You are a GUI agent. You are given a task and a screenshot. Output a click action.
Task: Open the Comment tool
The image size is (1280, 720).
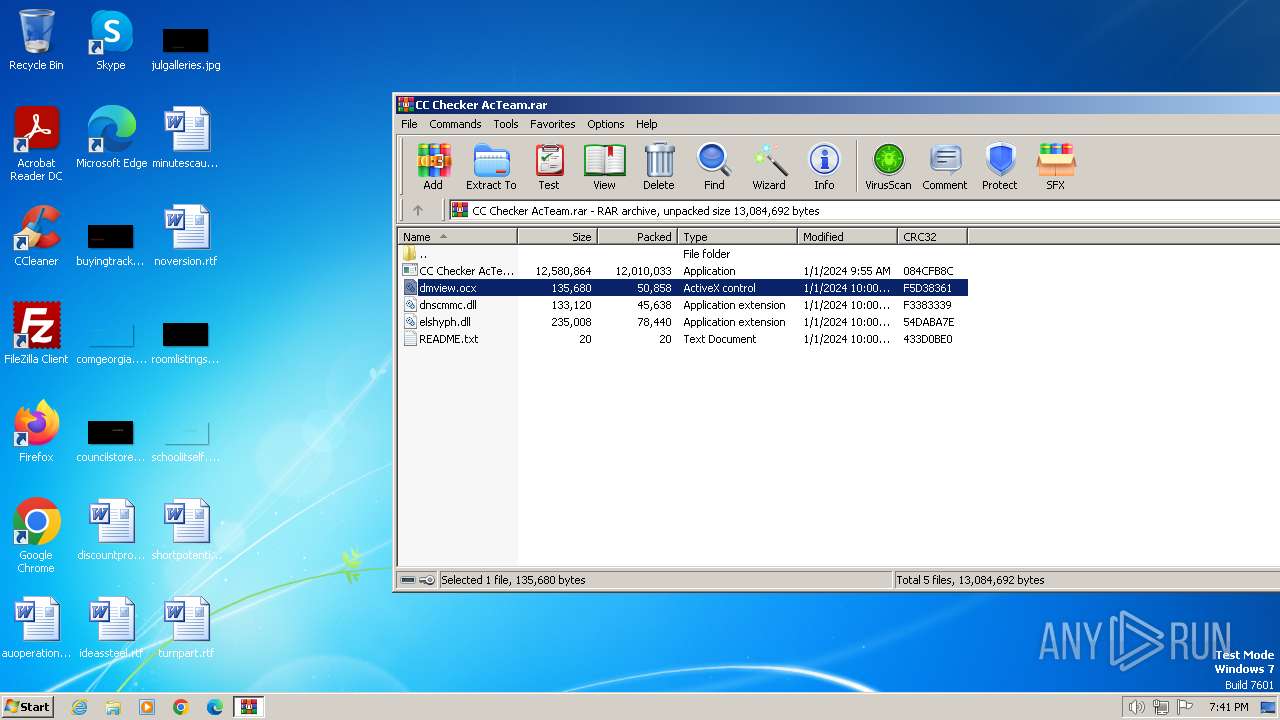[945, 166]
